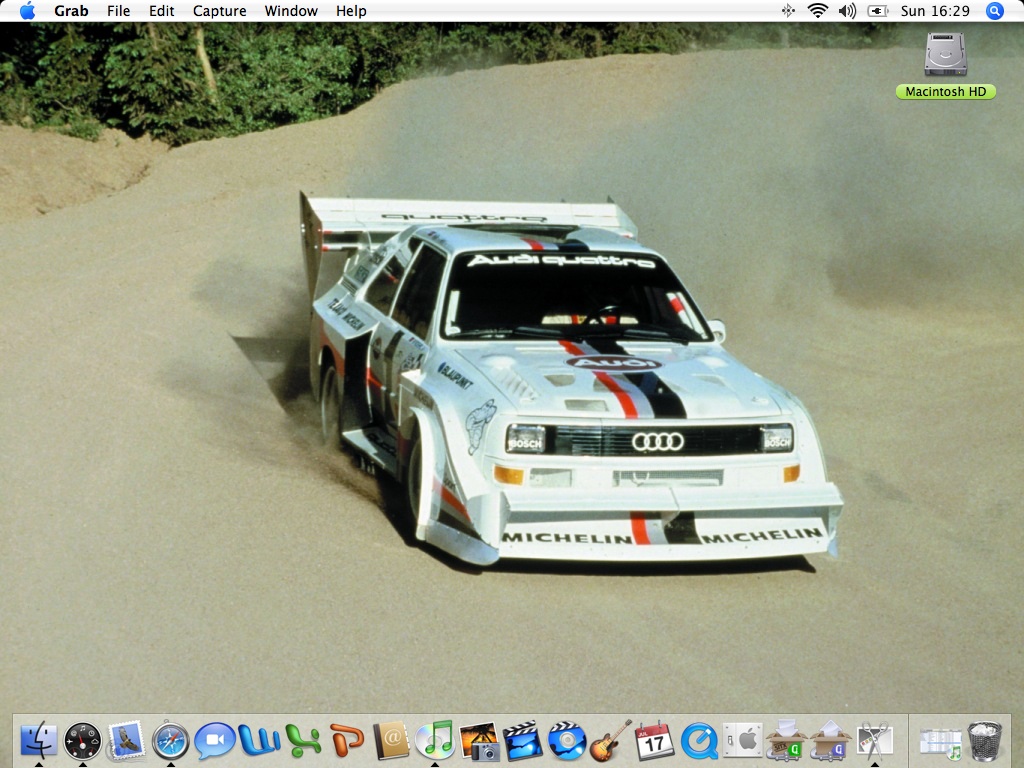Launch QuickTime Player from the Dock
1024x768 pixels.
[699, 742]
